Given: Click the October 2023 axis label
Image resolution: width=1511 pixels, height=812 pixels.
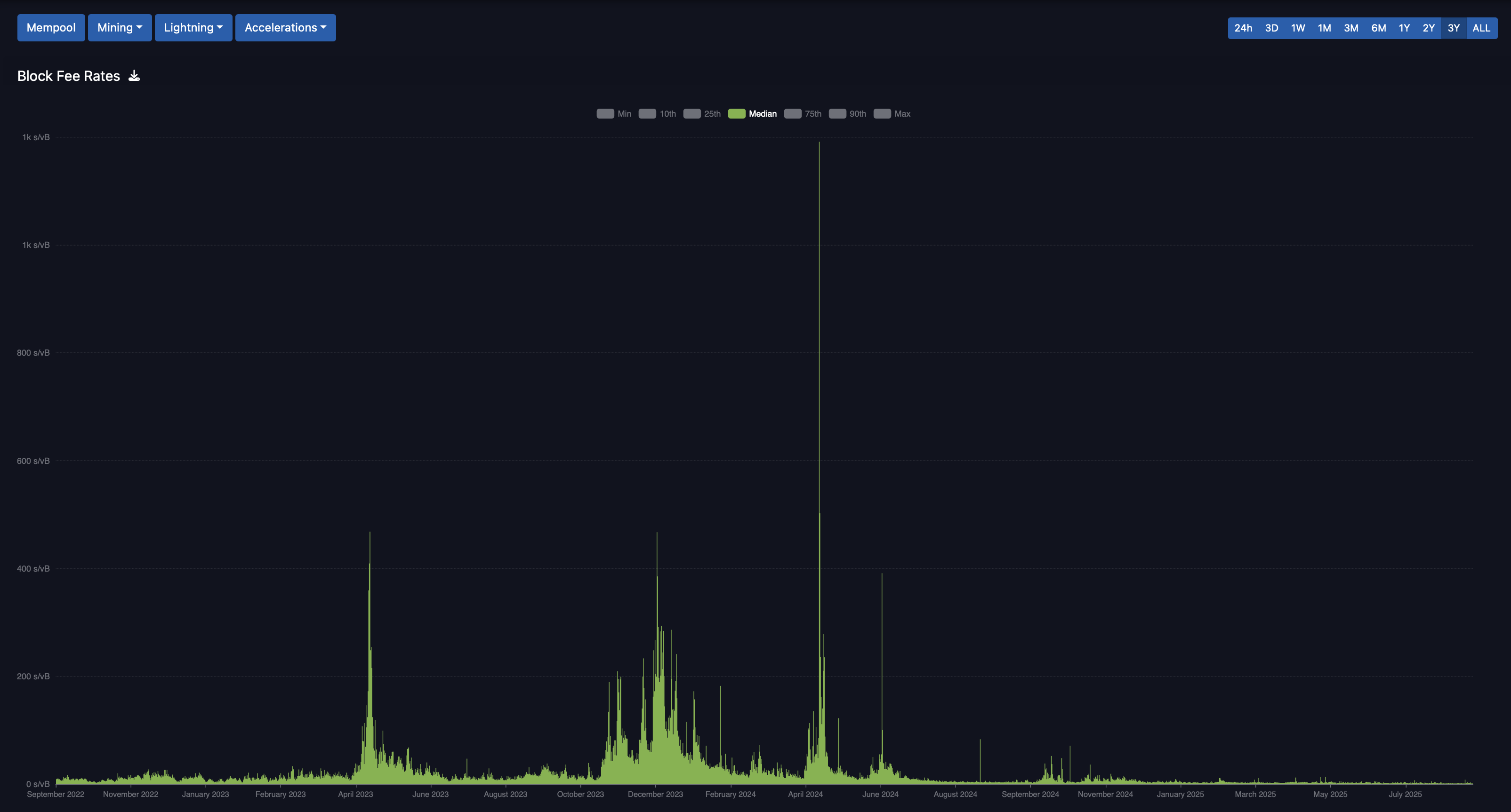Looking at the screenshot, I should (580, 795).
